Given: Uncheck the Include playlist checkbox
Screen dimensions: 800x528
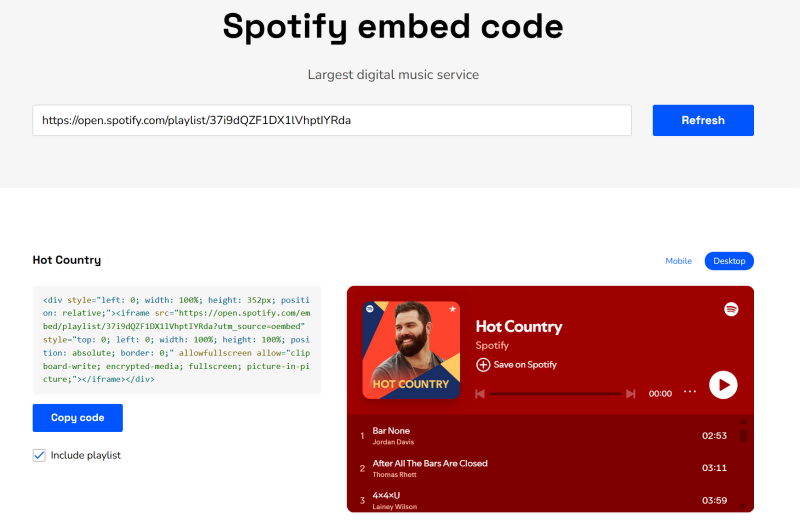Looking at the screenshot, I should coord(39,455).
